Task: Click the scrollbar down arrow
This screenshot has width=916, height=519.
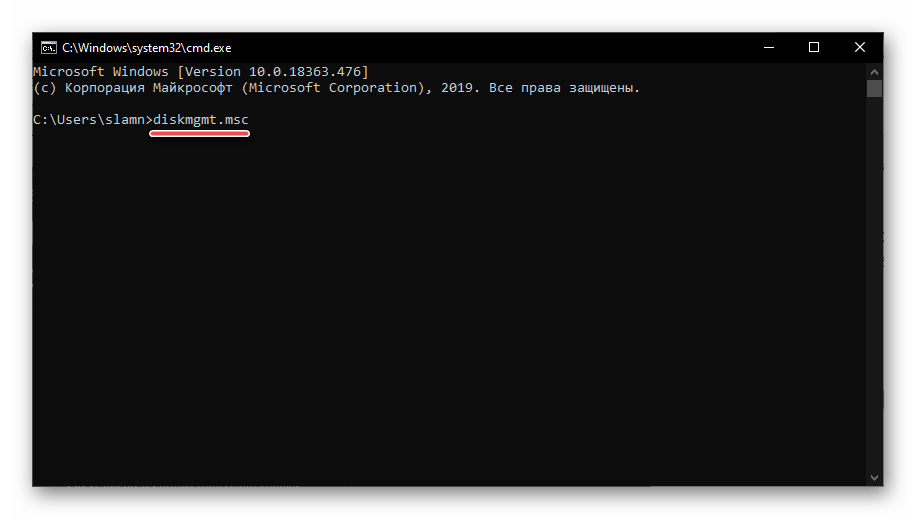Action: pyautogui.click(x=874, y=478)
